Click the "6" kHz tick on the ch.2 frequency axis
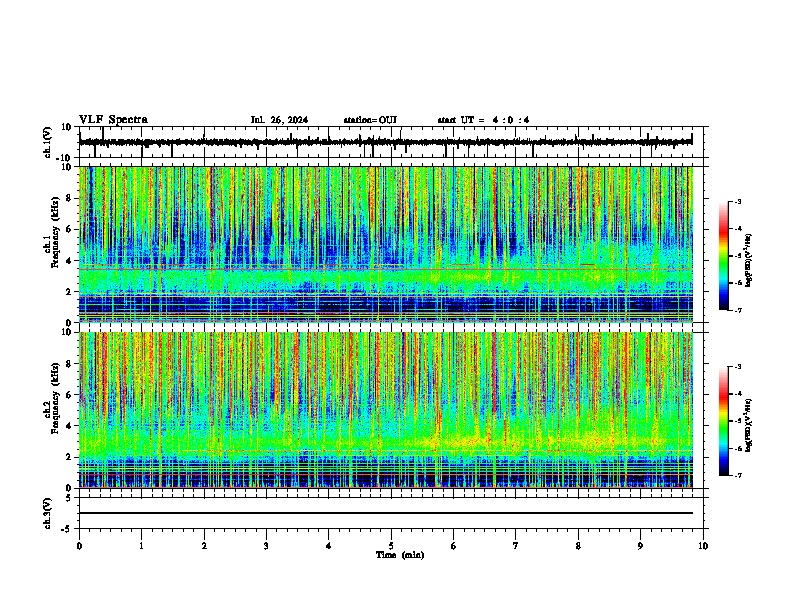 pos(69,395)
